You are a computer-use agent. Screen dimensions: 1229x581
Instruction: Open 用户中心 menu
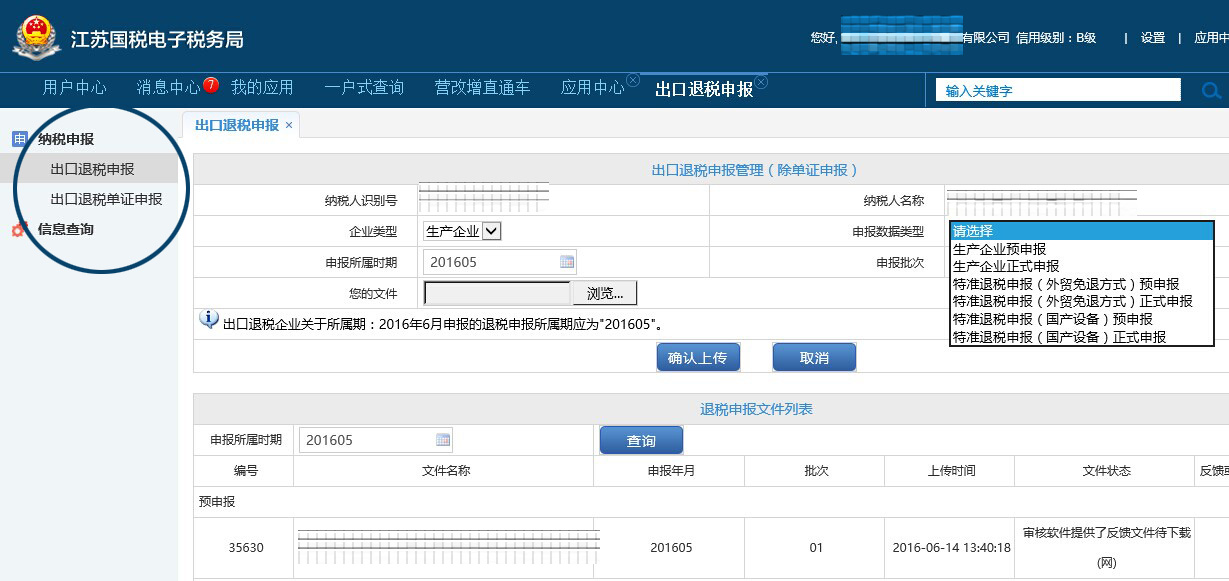tap(74, 88)
